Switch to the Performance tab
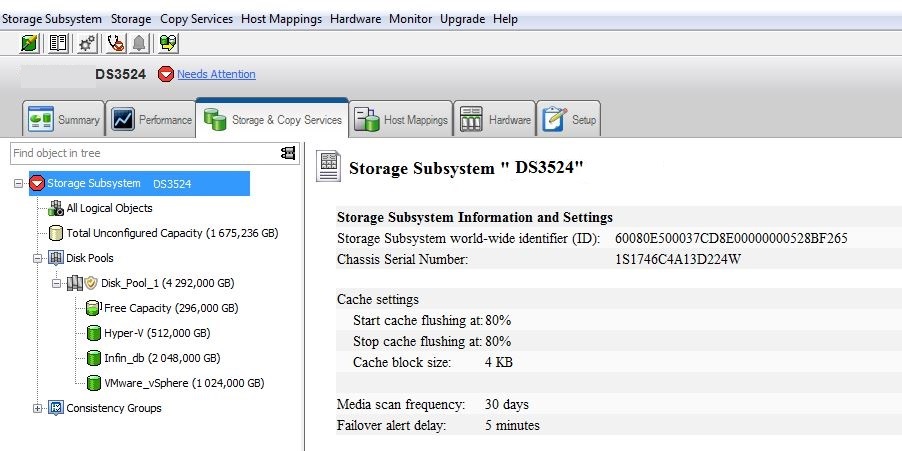902x451 pixels. [151, 120]
